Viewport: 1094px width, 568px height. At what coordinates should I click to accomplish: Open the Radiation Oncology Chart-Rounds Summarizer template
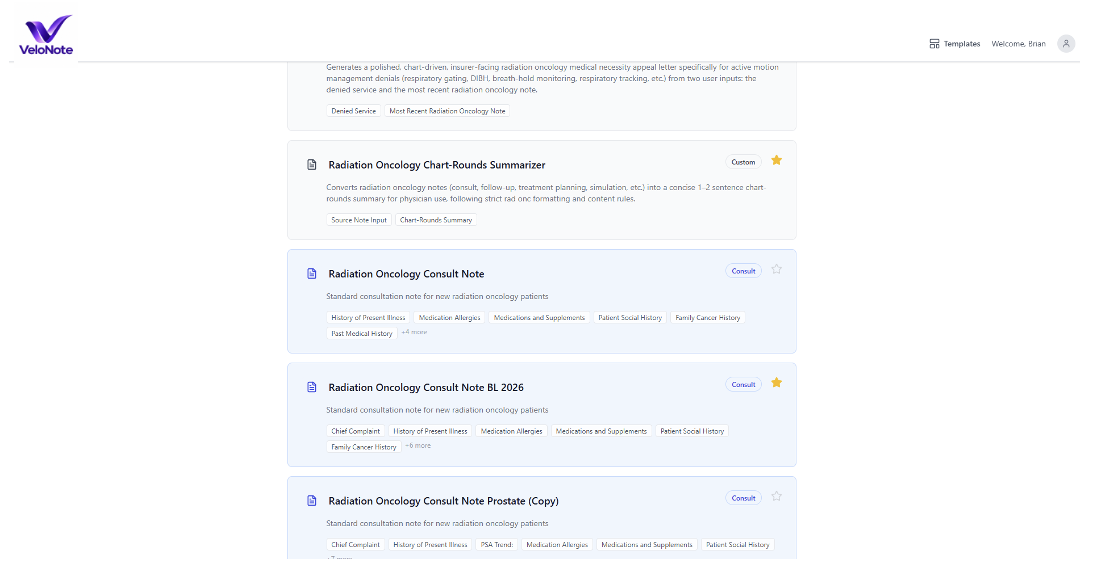click(x=437, y=165)
